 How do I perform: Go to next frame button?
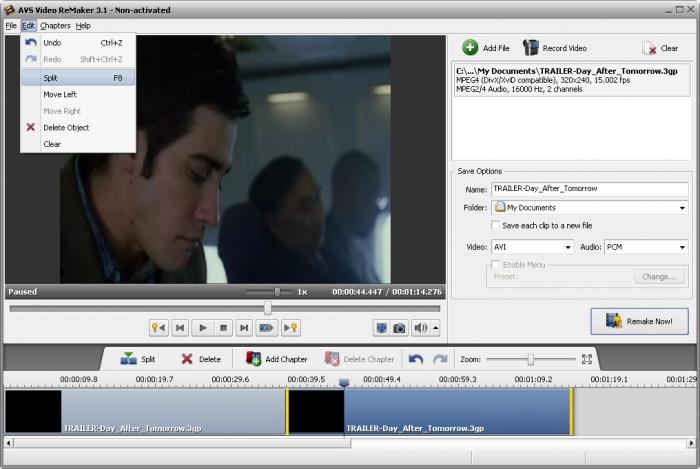click(x=244, y=328)
